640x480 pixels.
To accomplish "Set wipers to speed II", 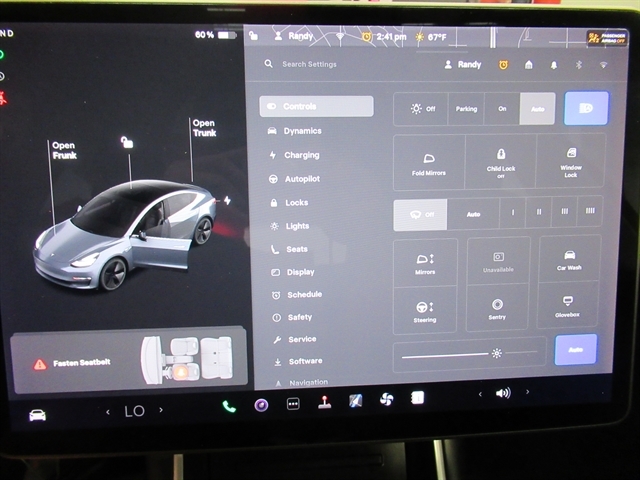I will point(539,212).
